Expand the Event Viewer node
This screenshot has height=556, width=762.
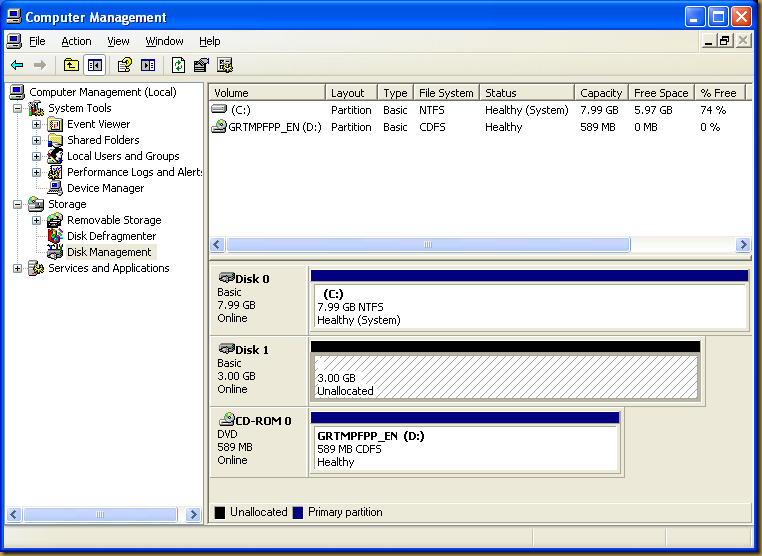[37, 124]
